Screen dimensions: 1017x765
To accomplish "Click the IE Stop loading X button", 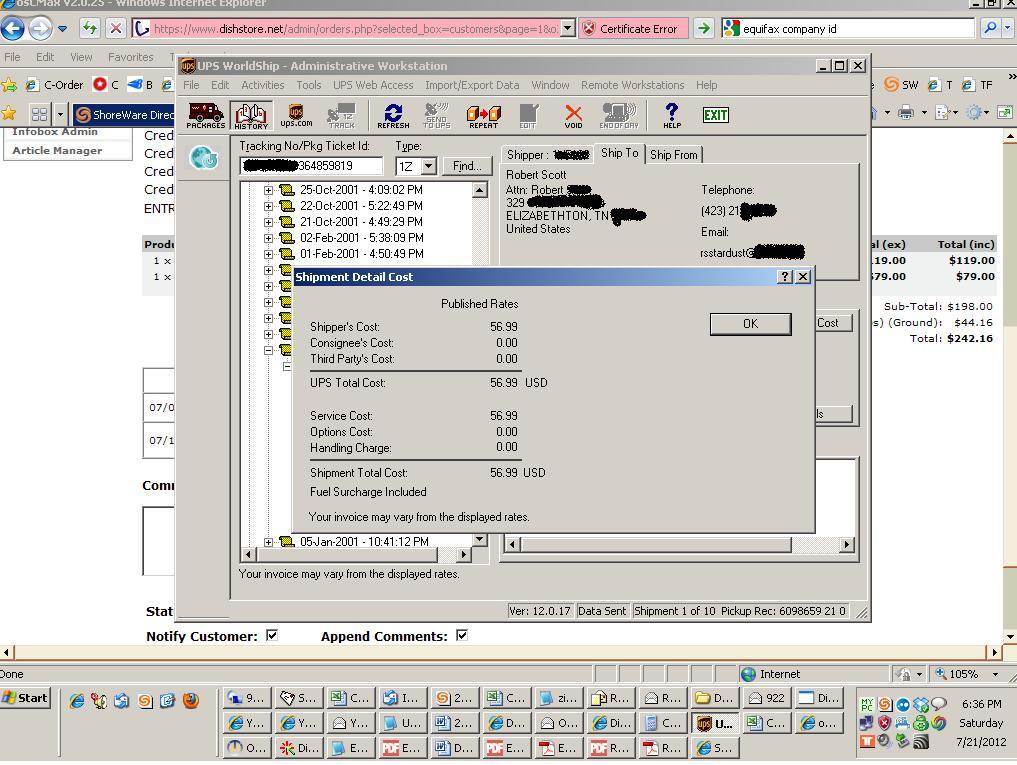I will (115, 28).
